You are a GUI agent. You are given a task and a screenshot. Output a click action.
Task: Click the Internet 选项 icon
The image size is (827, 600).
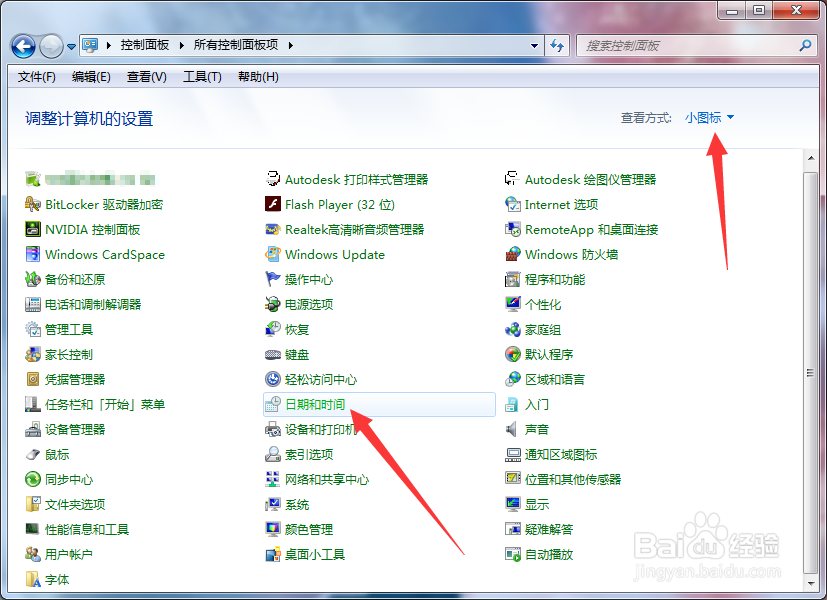coord(513,205)
